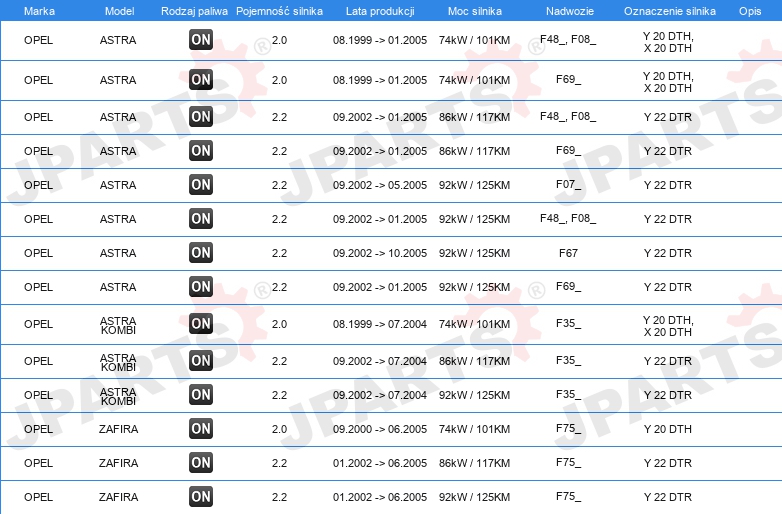Click 92kW / 125KM in Astra F07_ row
Image resolution: width=782 pixels, height=514 pixels.
(474, 185)
